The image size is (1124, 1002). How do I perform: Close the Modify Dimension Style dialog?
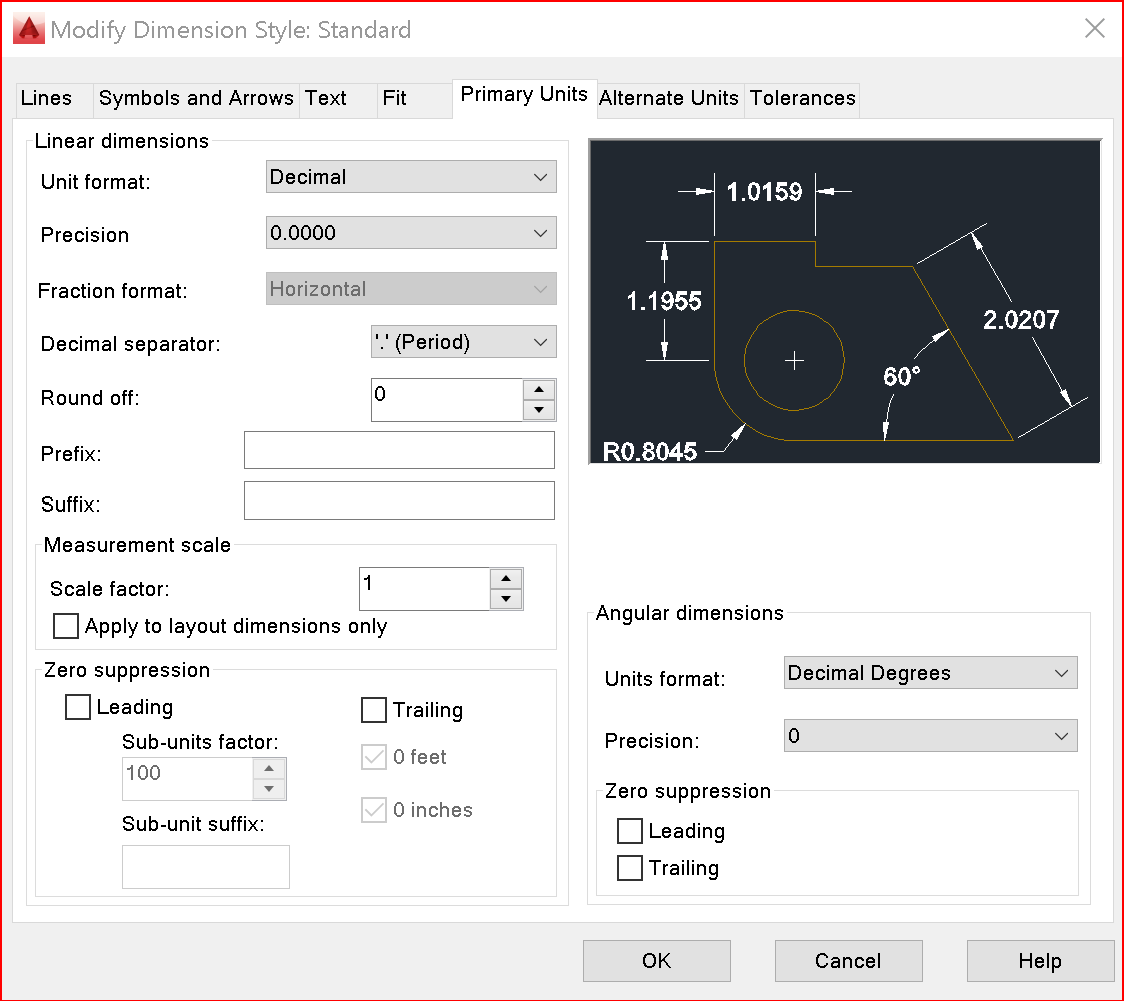click(1095, 29)
